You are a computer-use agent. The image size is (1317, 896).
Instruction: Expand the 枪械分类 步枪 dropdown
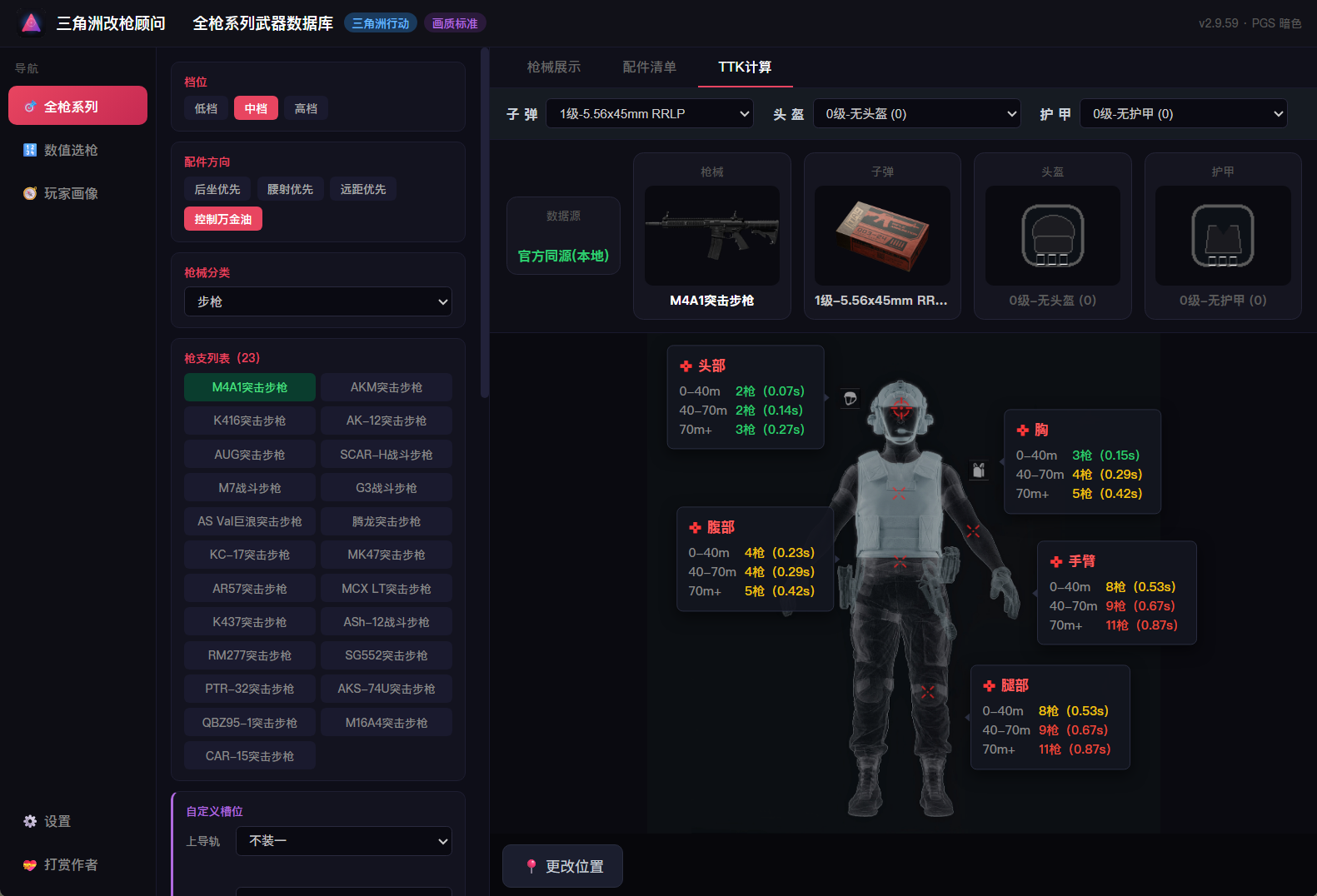[x=318, y=301]
